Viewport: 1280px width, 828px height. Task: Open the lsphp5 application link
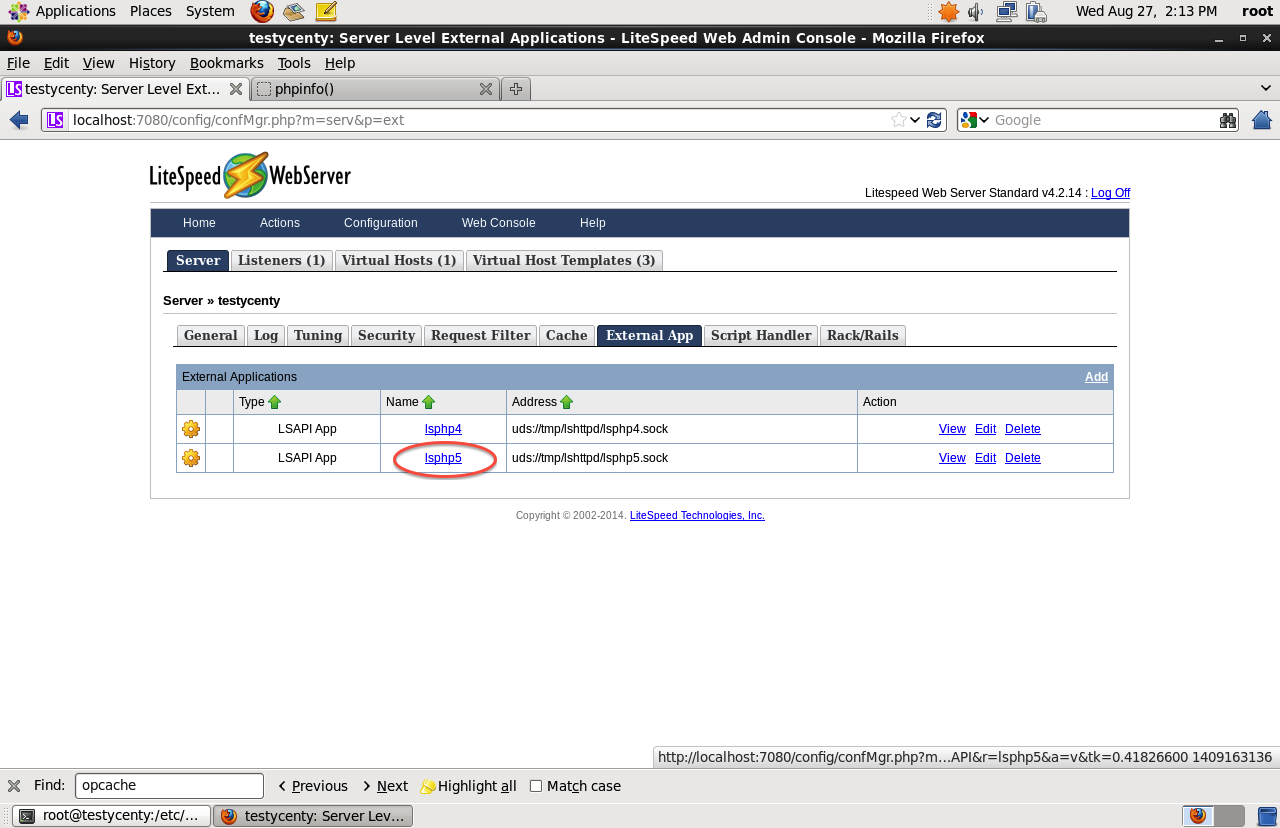tap(443, 458)
